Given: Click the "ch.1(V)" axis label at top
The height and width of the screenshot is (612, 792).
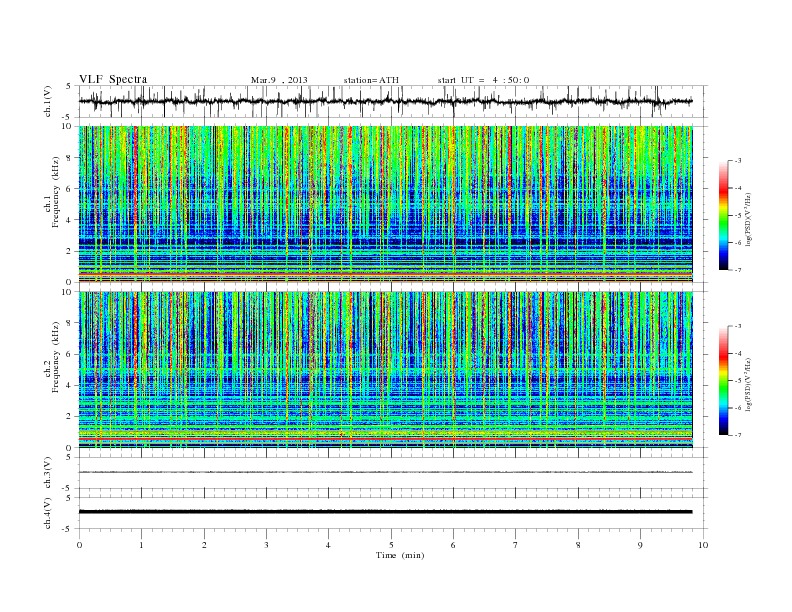Looking at the screenshot, I should [x=48, y=101].
